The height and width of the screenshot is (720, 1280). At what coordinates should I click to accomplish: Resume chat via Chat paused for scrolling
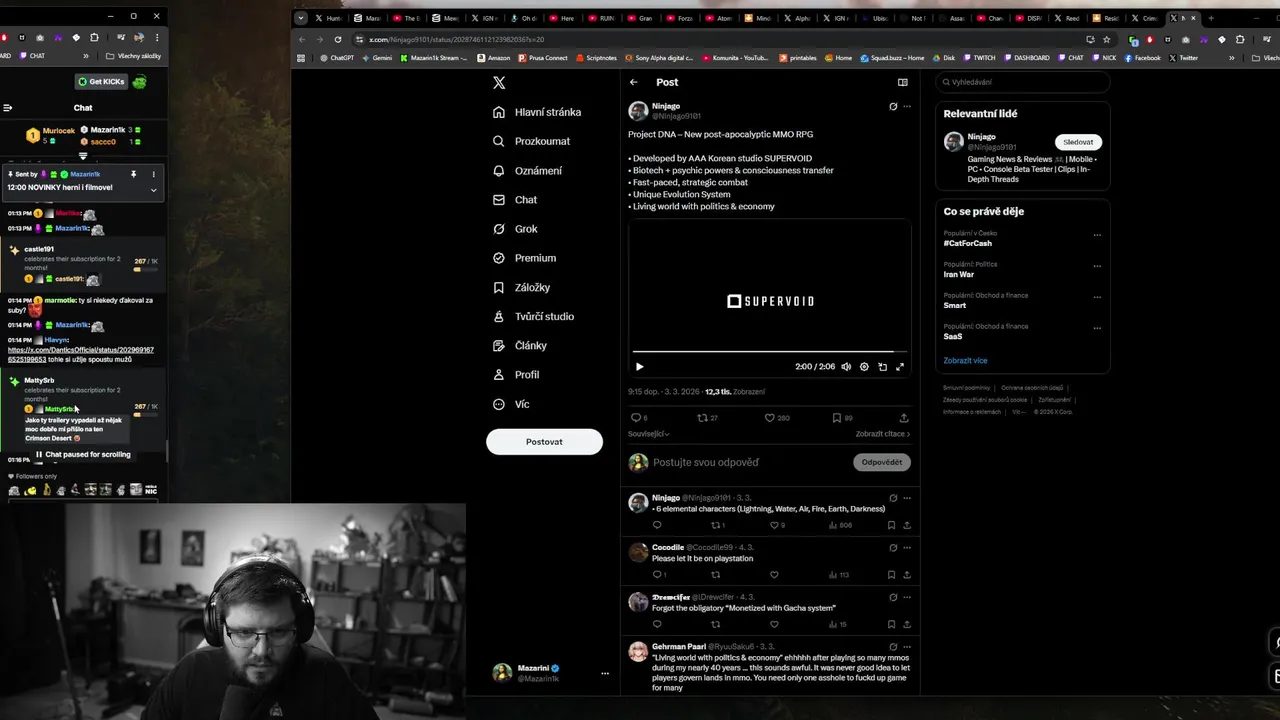83,454
